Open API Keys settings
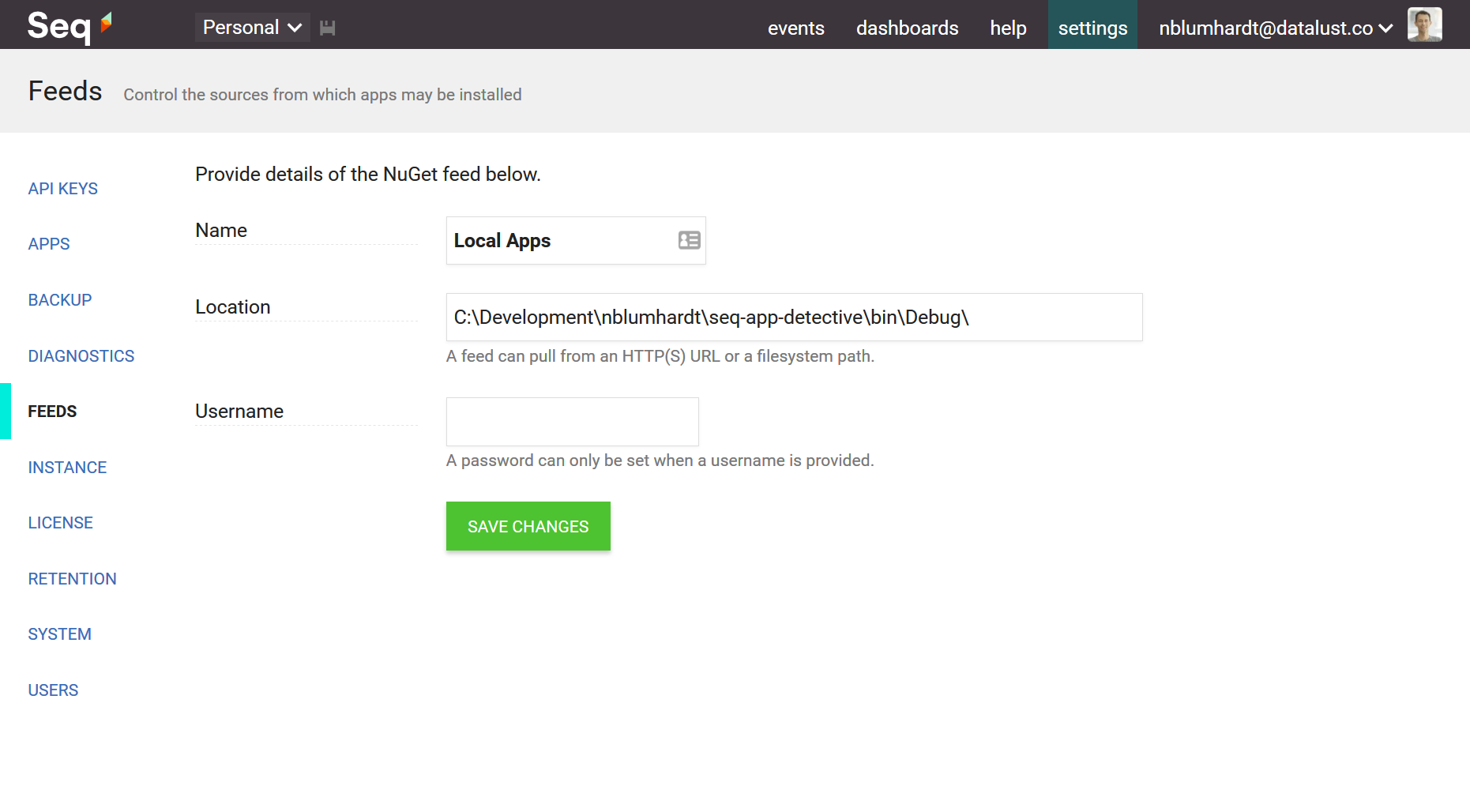The image size is (1470, 812). (x=63, y=189)
